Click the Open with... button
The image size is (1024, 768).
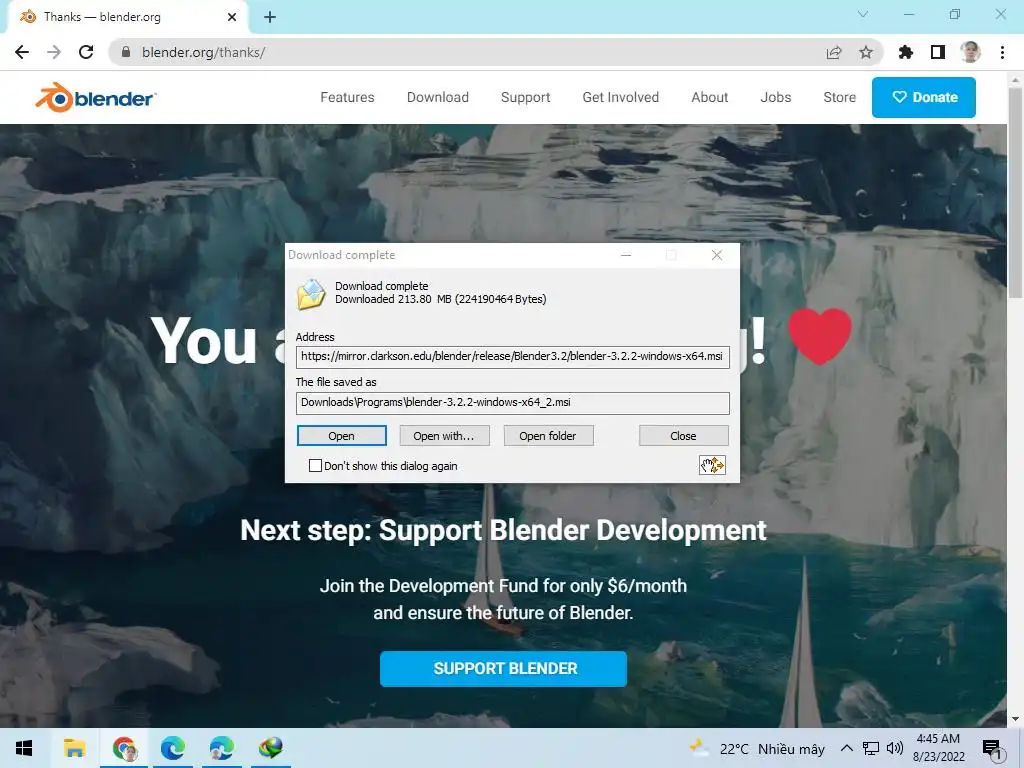(444, 436)
